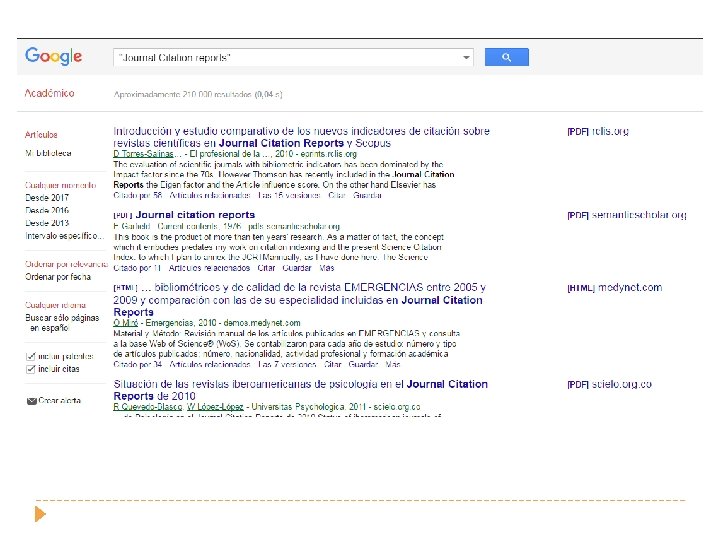This screenshot has height=540, width=720.
Task: Choose Intervalo específico date filter
Action: 65,236
